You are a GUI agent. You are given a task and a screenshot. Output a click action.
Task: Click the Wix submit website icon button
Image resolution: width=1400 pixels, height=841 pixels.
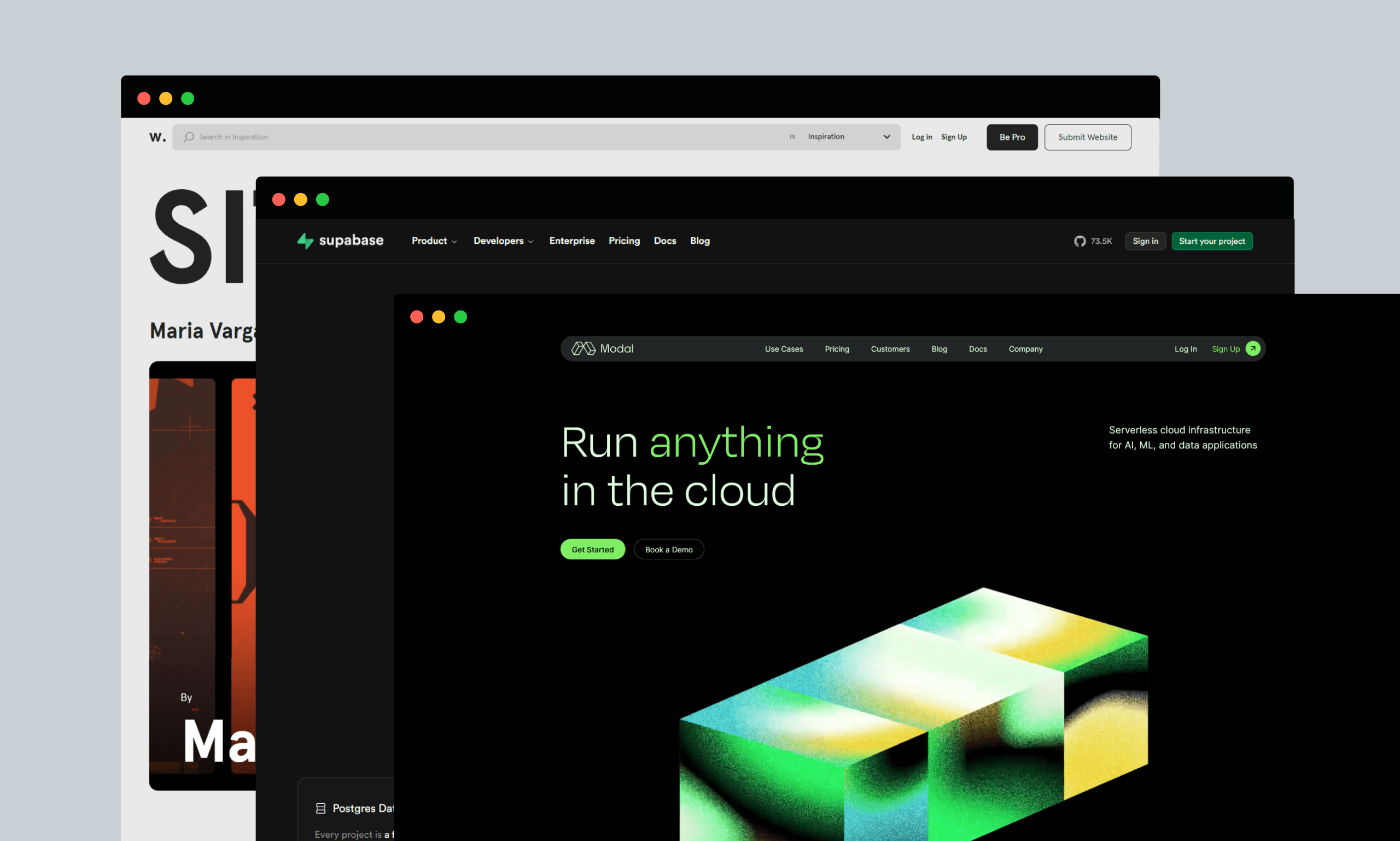click(x=1087, y=137)
